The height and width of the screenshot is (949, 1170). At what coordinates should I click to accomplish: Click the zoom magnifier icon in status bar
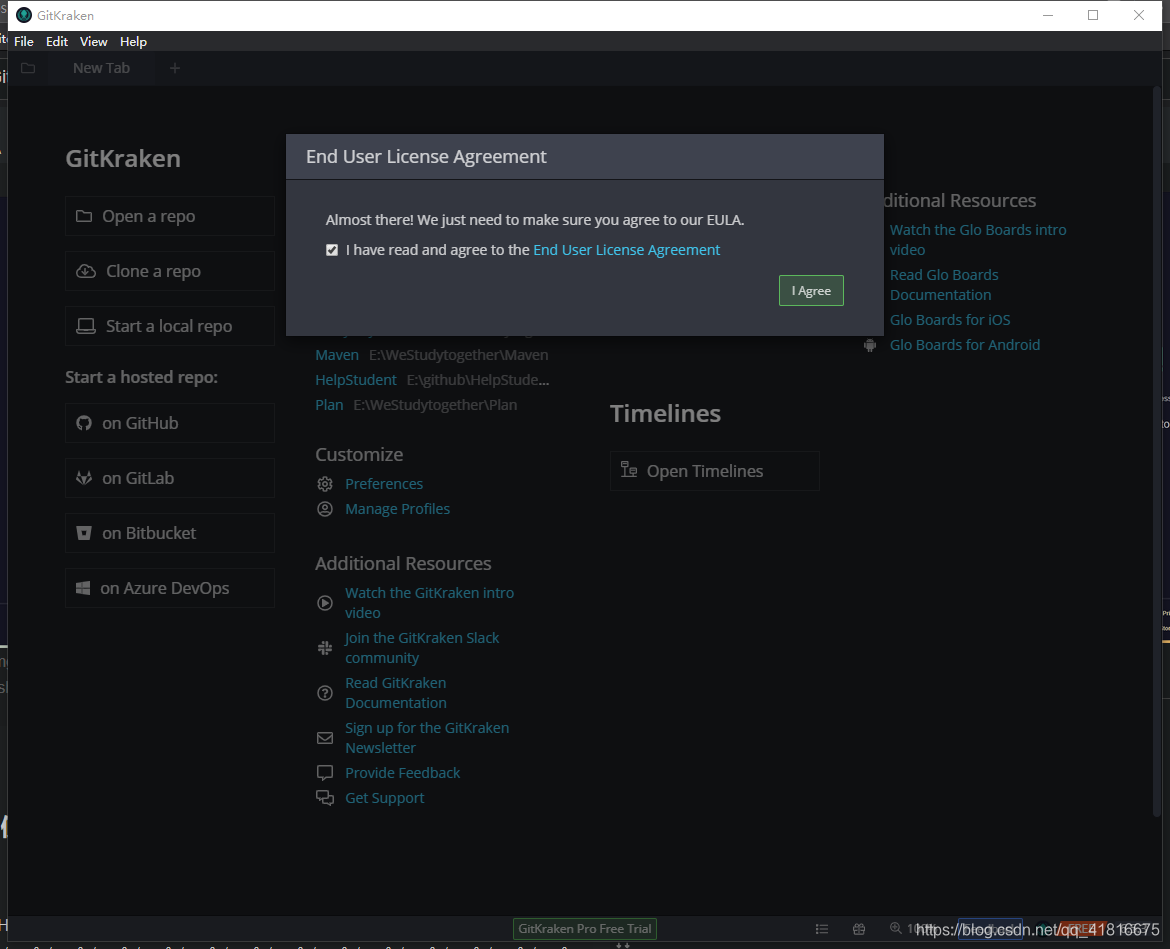895,928
